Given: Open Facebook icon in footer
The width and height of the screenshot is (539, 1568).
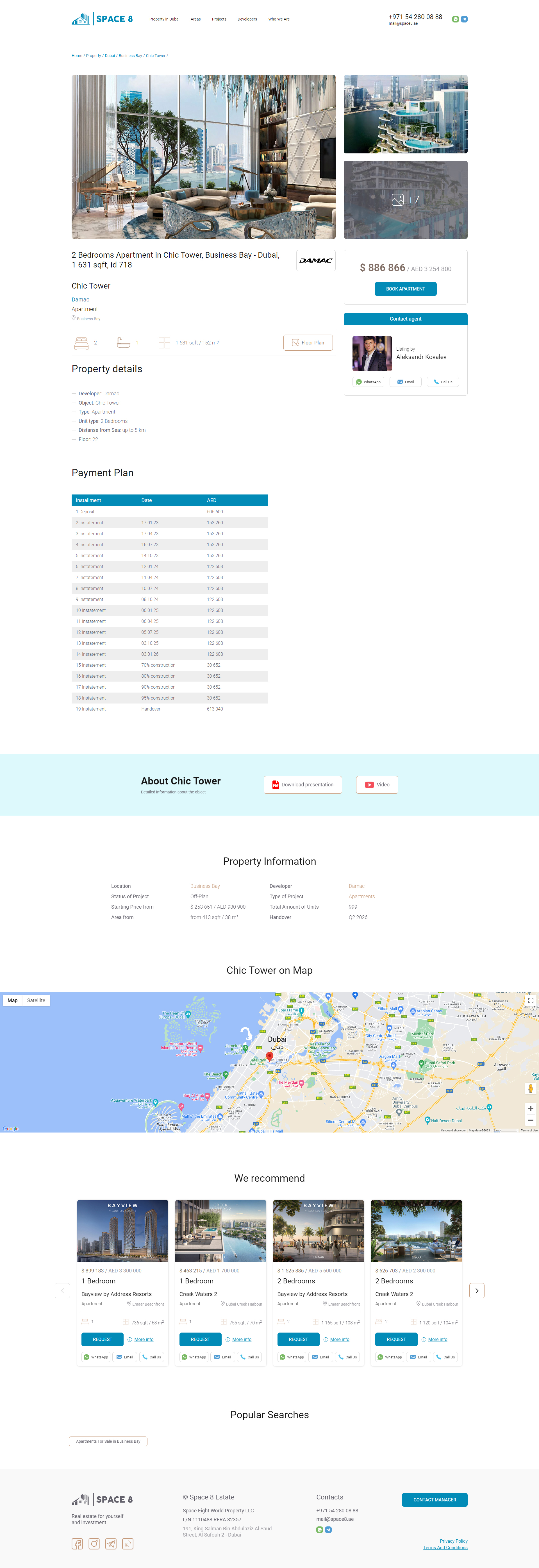Looking at the screenshot, I should [77, 1544].
